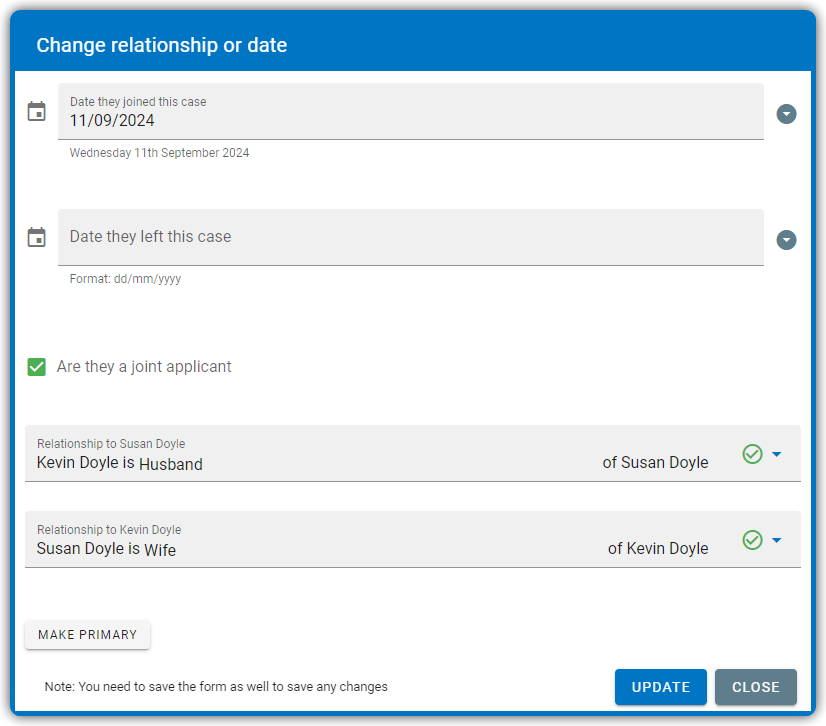
Task: Click the 'Are they a joint applicant' label
Action: tap(144, 366)
